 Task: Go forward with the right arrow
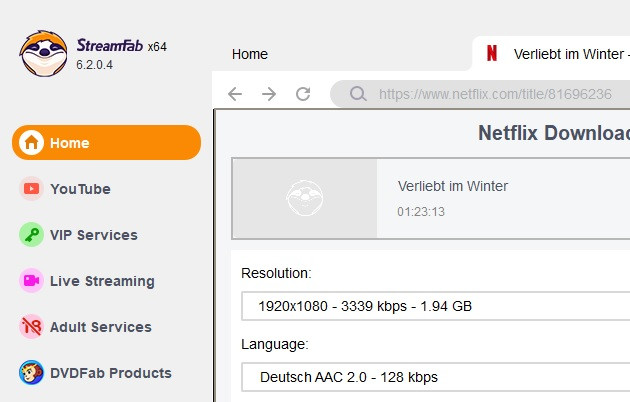pyautogui.click(x=269, y=95)
